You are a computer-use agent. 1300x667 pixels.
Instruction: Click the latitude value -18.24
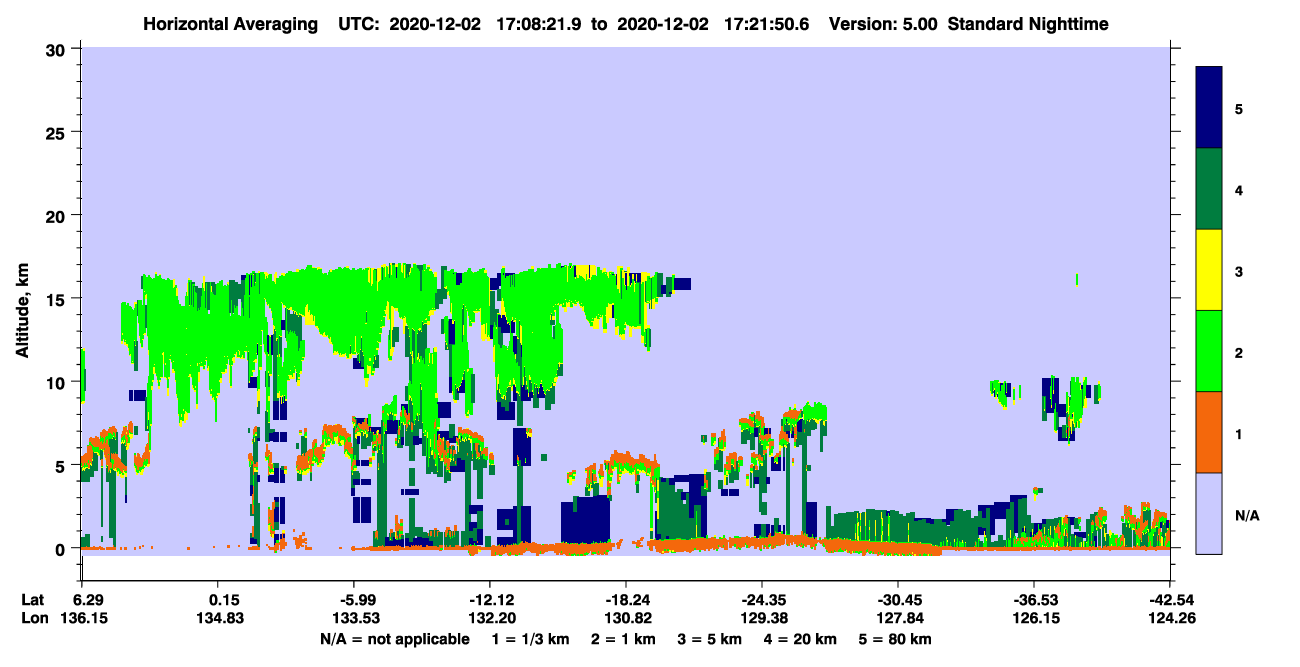pos(626,600)
